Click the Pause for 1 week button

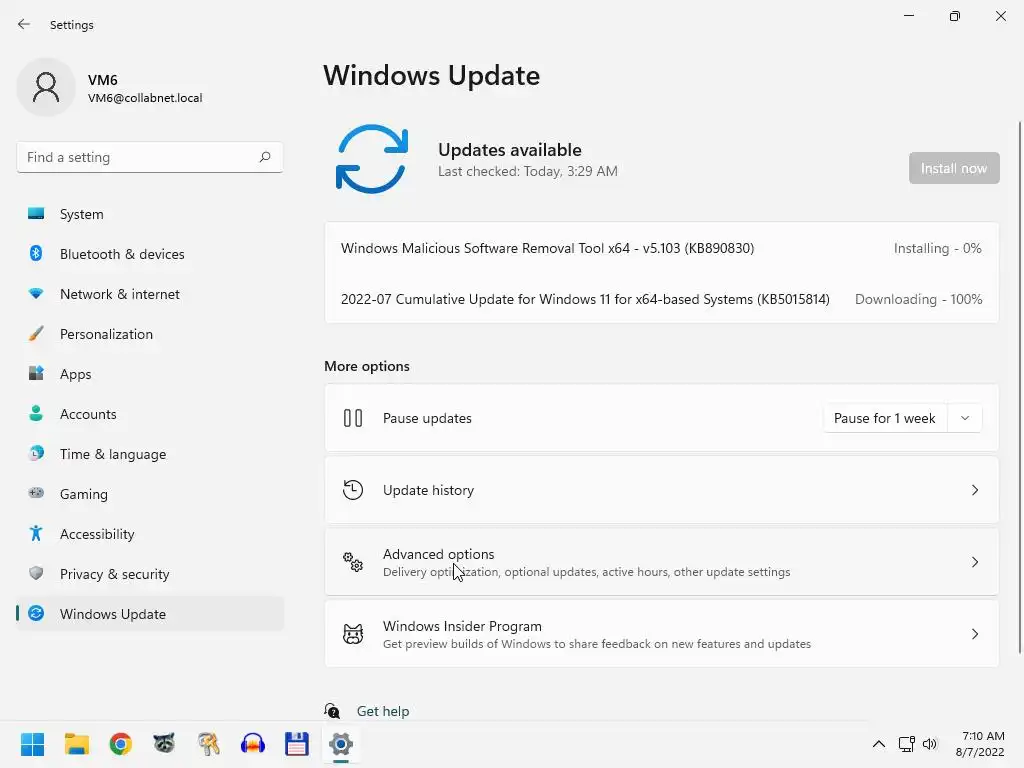tap(885, 418)
